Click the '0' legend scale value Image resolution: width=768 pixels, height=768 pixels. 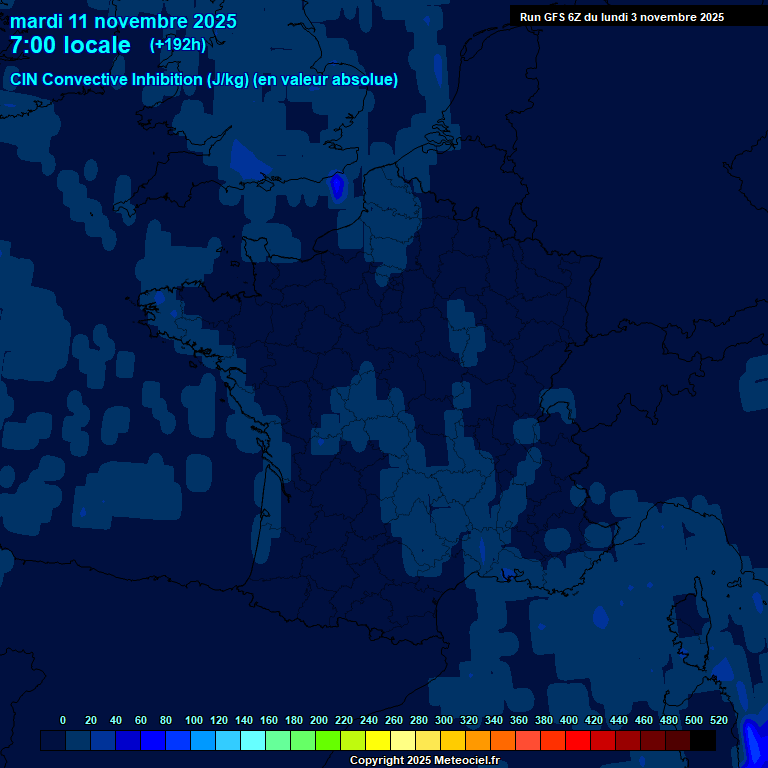pos(63,720)
